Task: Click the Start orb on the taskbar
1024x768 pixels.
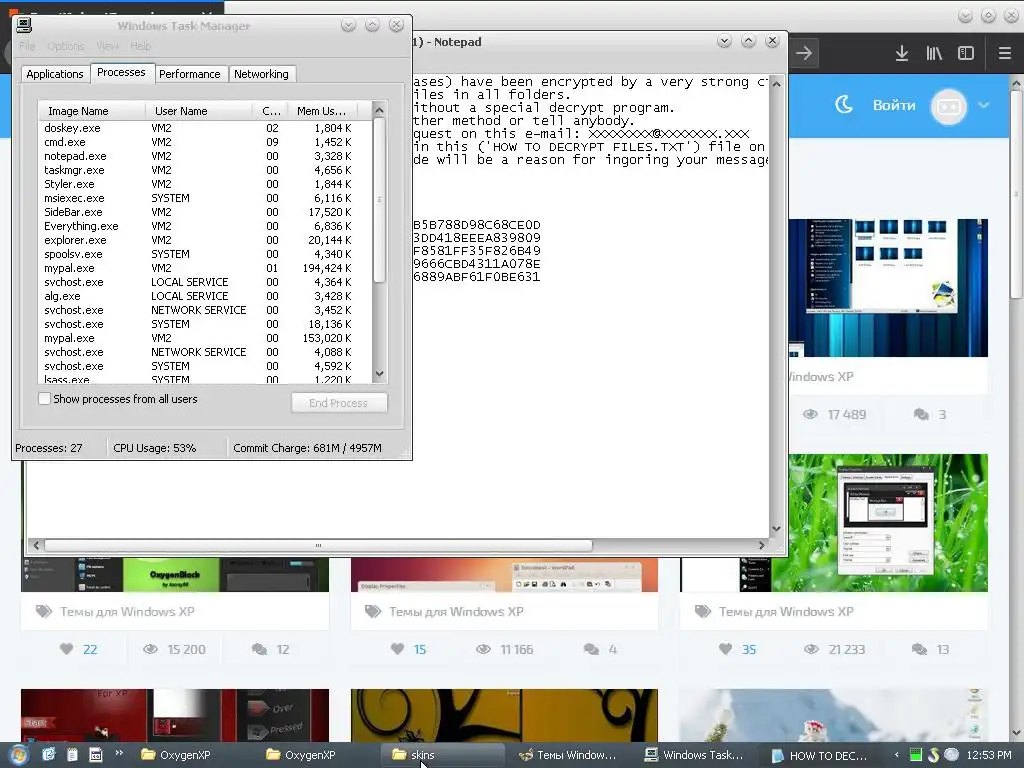Action: pos(18,756)
